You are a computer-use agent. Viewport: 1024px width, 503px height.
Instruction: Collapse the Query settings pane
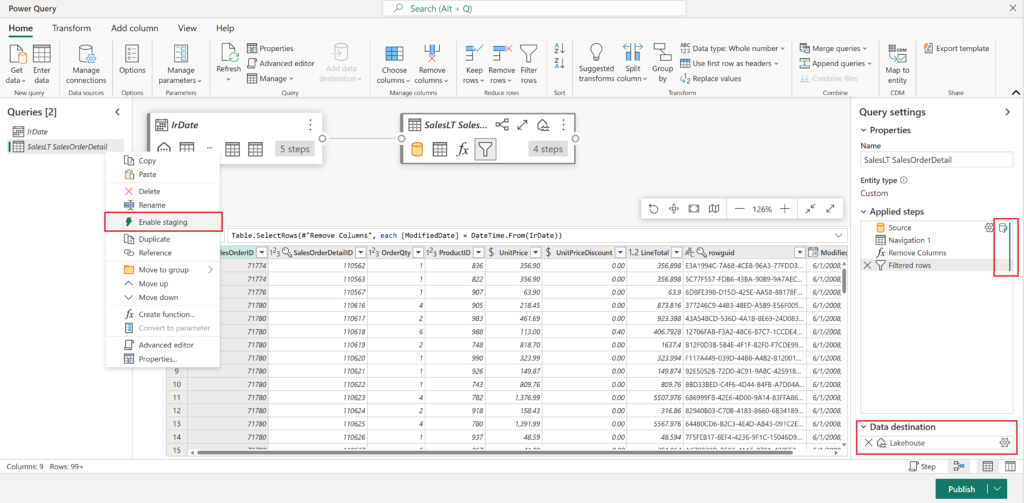[1007, 112]
